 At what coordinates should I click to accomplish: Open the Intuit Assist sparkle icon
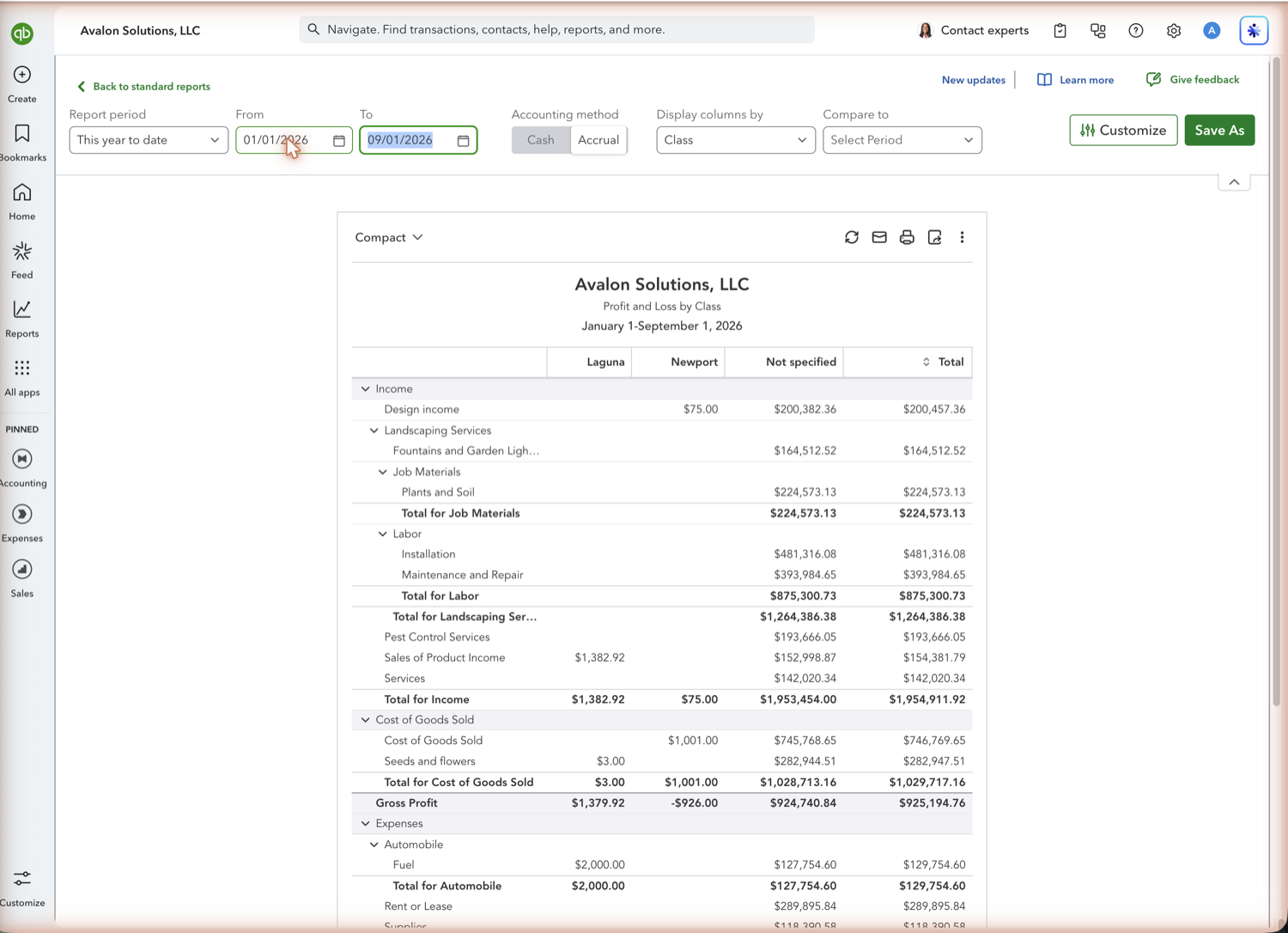pos(1254,31)
